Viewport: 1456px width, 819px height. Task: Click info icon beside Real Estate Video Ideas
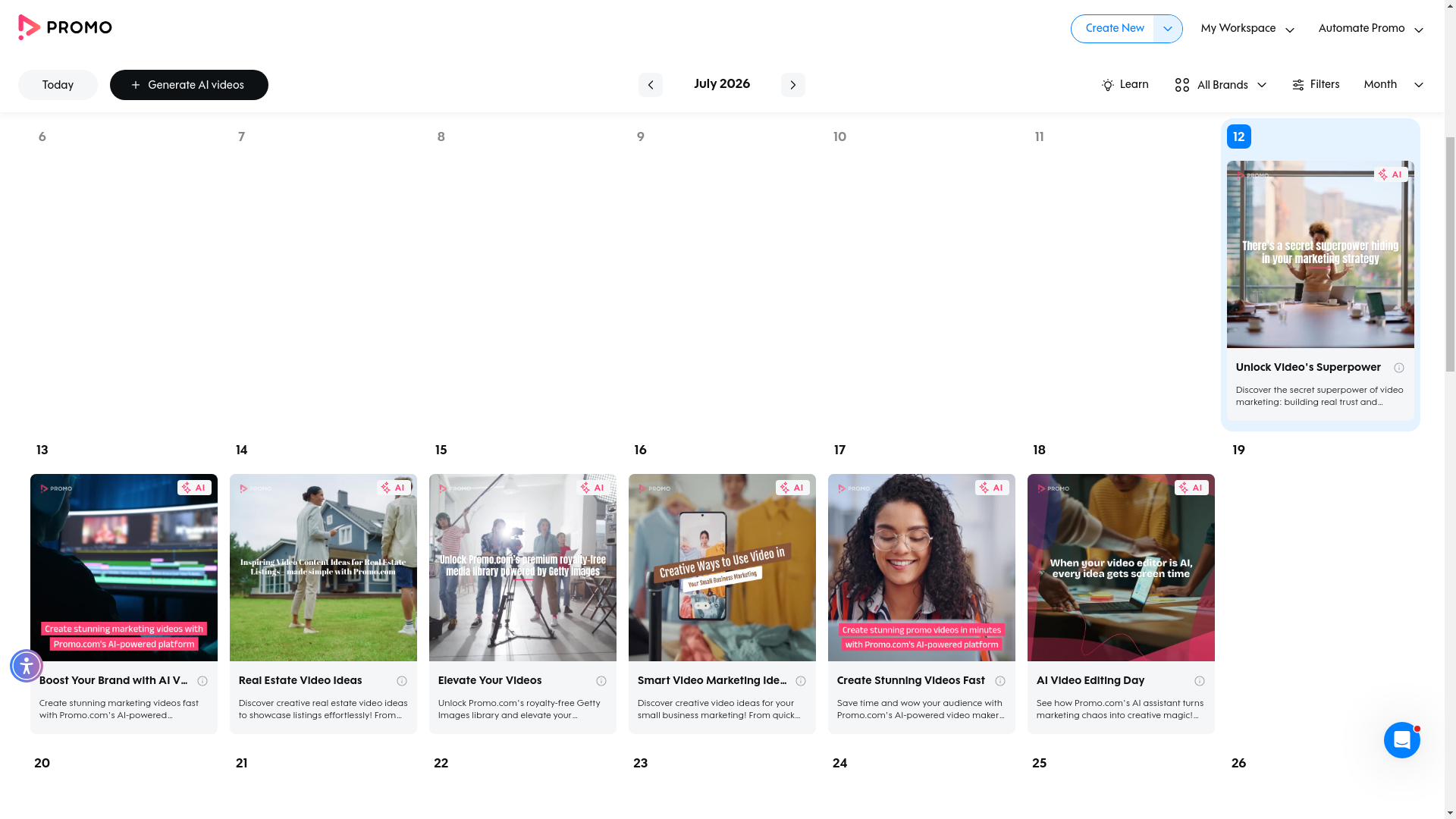[x=401, y=681]
